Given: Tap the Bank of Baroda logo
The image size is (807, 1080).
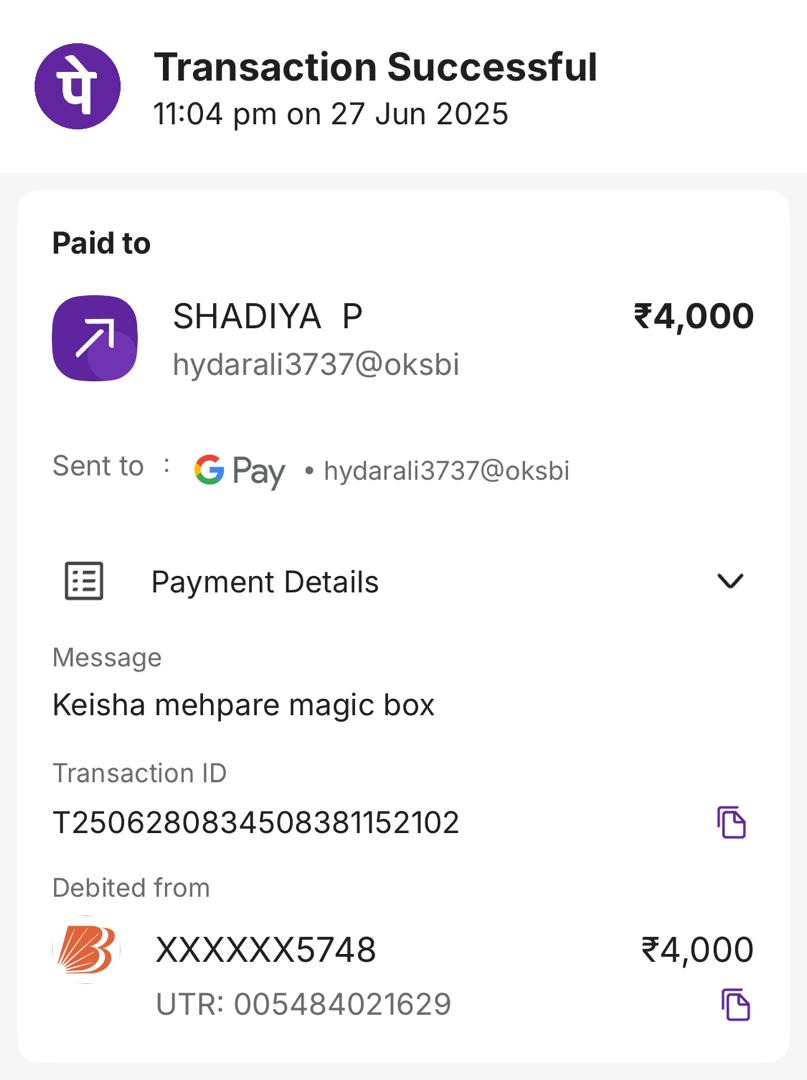Looking at the screenshot, I should [86, 949].
